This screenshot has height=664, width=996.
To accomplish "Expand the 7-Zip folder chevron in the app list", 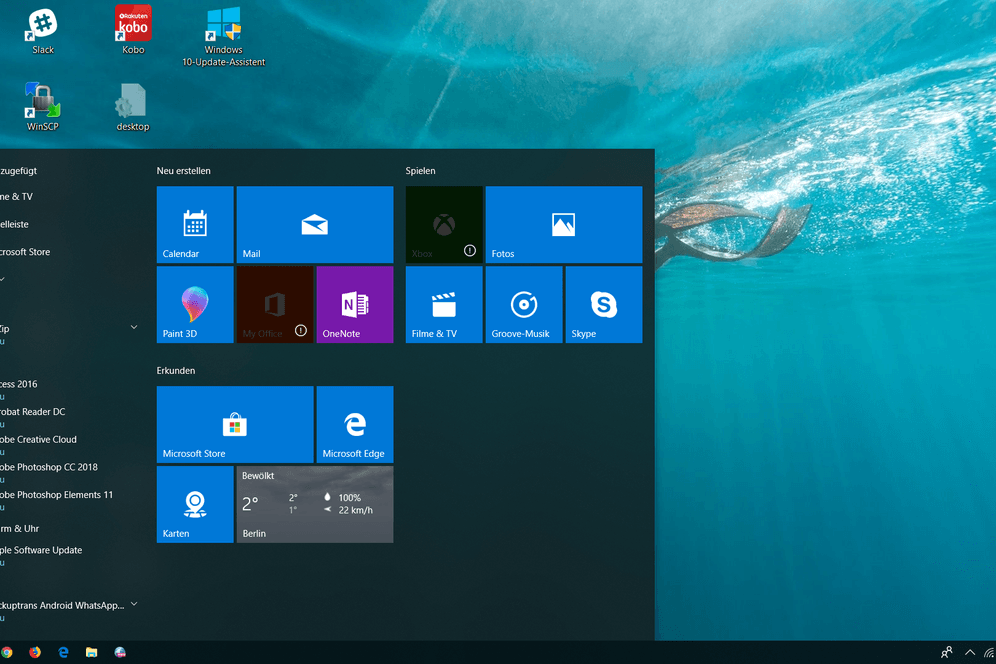I will (134, 327).
